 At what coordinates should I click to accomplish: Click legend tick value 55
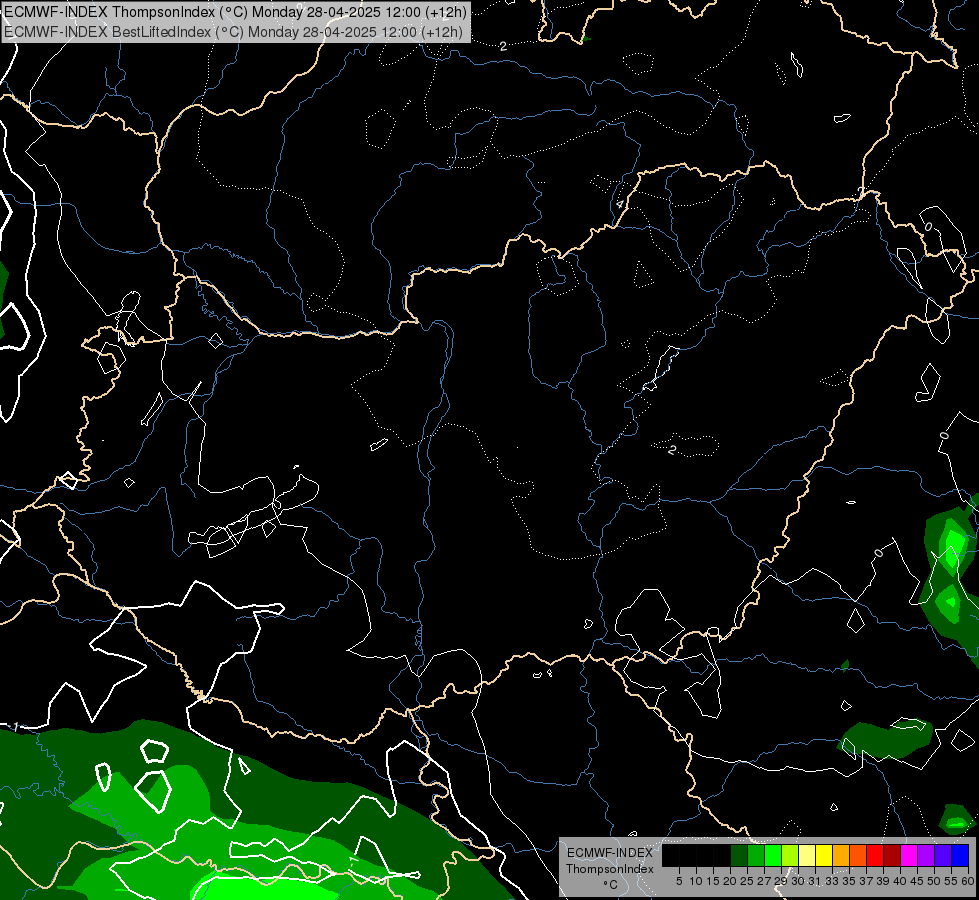(951, 881)
